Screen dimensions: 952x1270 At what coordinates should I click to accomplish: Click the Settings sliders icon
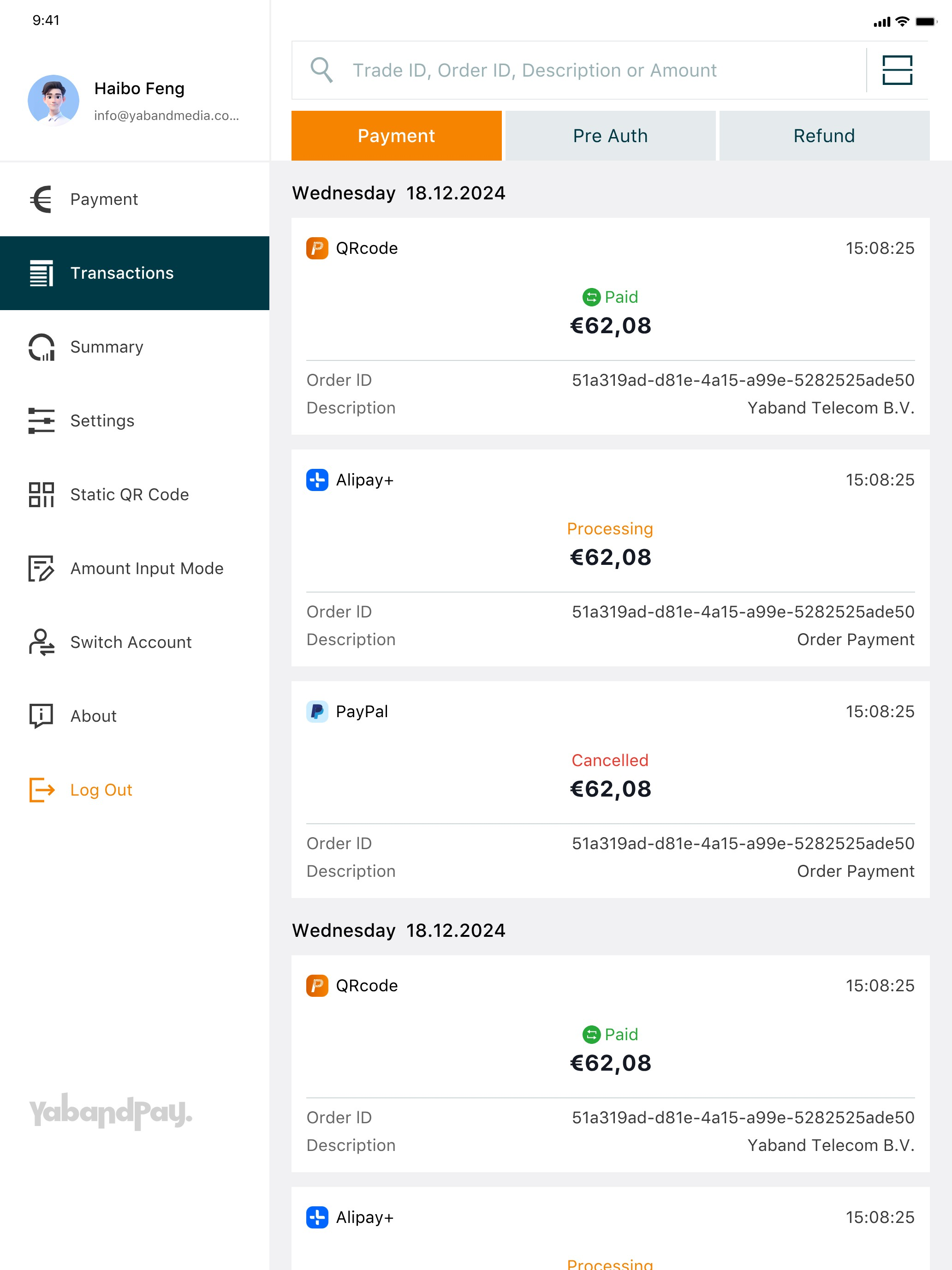click(x=42, y=421)
